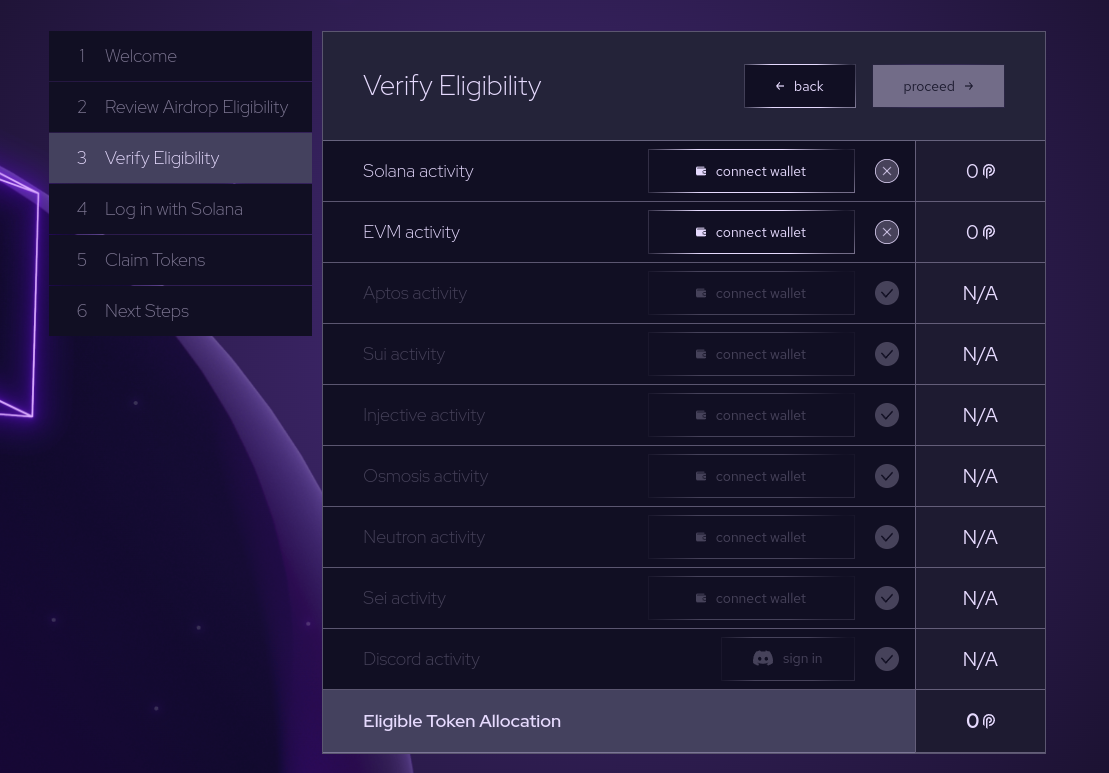Click the checkmark icon on Discord activity row
The width and height of the screenshot is (1109, 773).
pos(886,659)
